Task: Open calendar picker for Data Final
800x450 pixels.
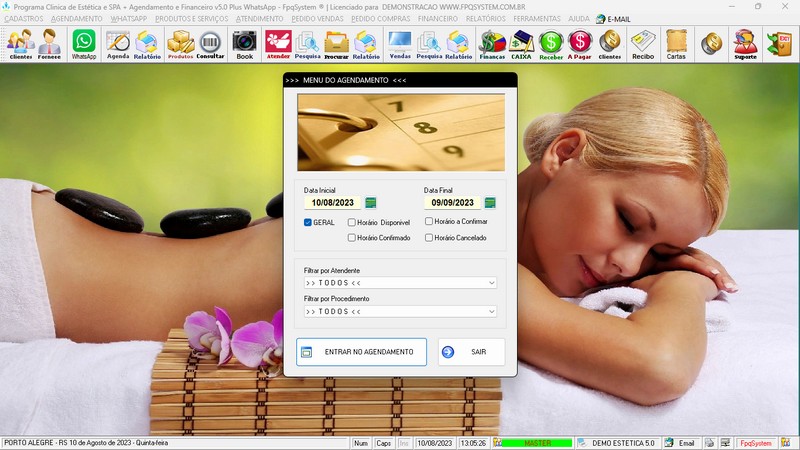Action: (490, 203)
